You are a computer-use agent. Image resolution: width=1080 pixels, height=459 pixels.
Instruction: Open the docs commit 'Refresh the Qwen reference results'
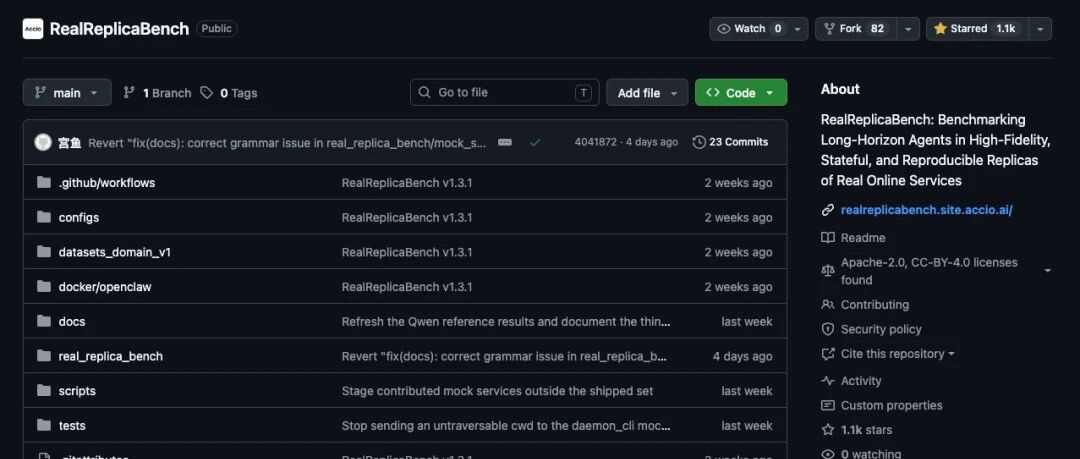point(506,321)
